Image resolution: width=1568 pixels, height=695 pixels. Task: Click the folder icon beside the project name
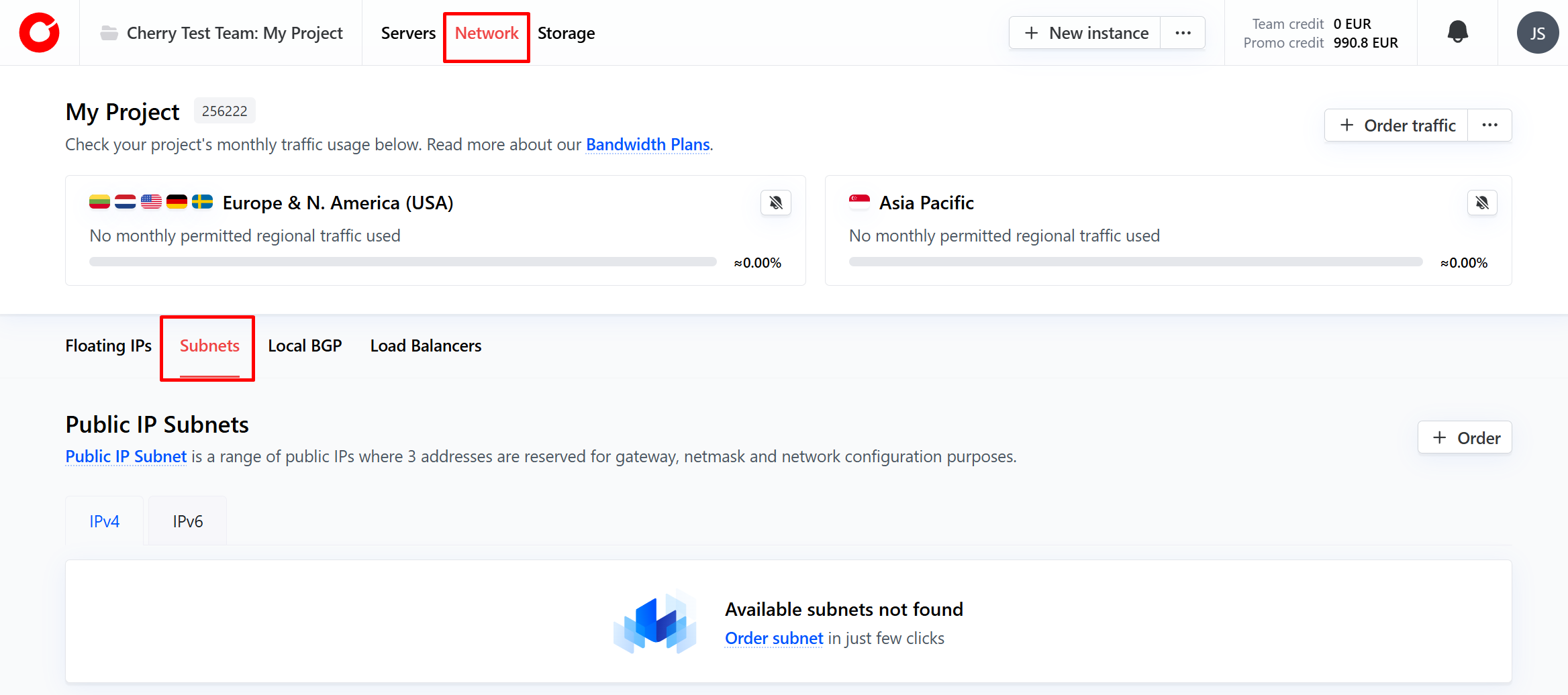(x=109, y=33)
